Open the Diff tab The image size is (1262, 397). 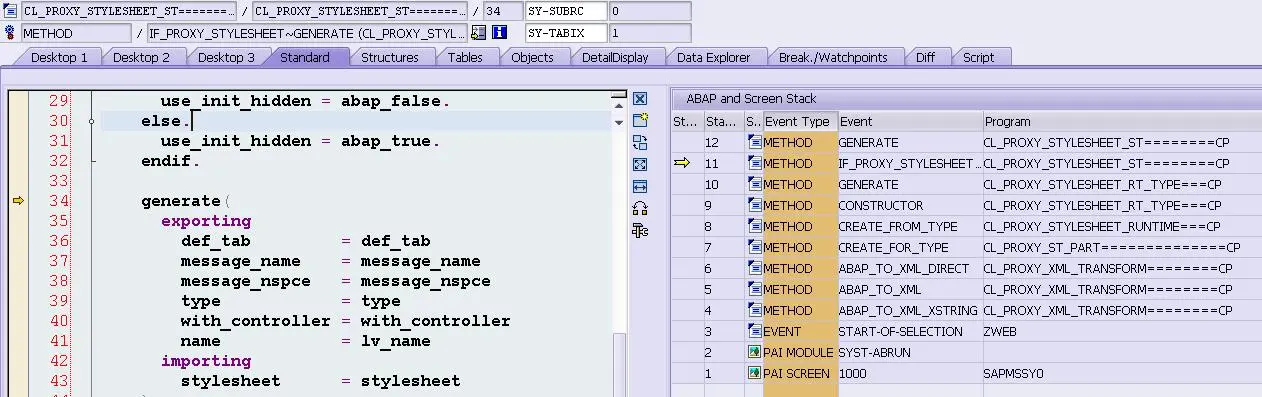click(925, 57)
